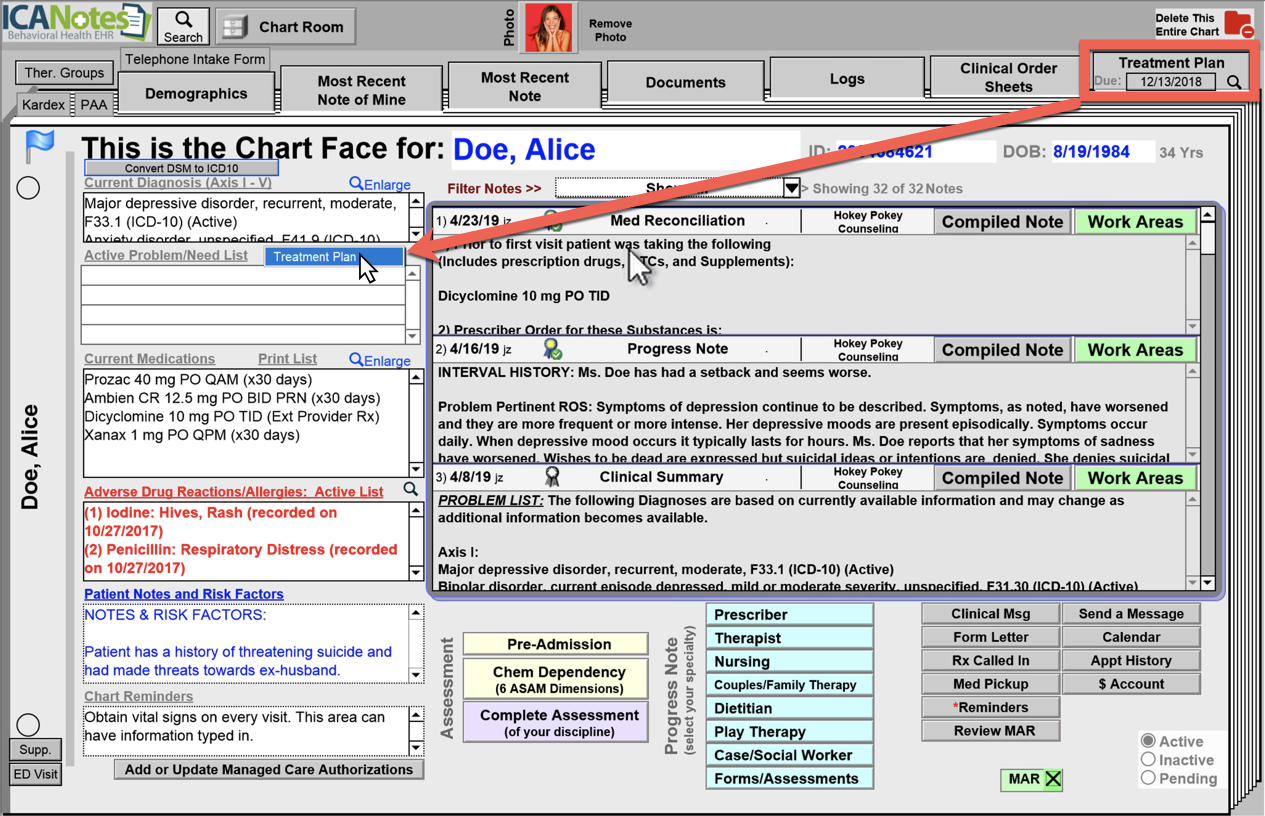Select the Pending status radio button
This screenshot has height=816, width=1265.
(x=1148, y=778)
